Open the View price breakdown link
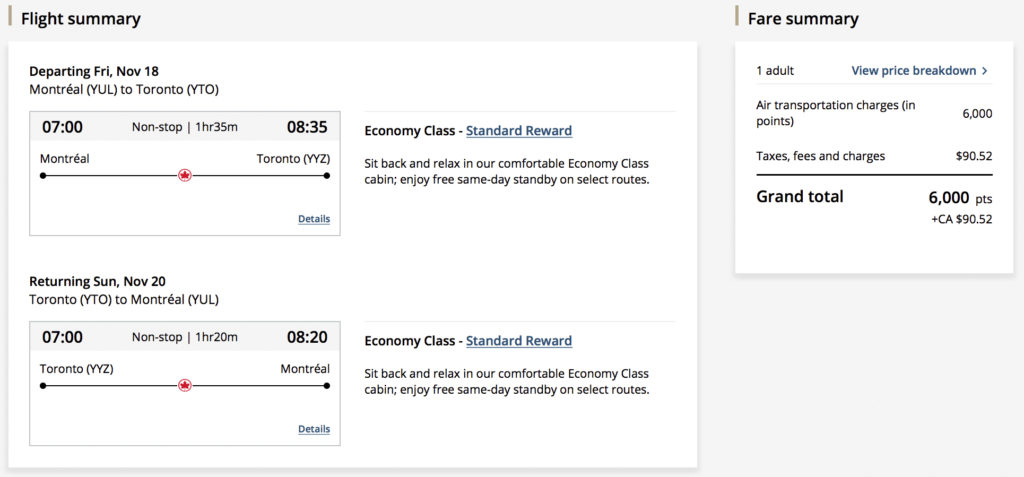The width and height of the screenshot is (1024, 477). point(913,71)
